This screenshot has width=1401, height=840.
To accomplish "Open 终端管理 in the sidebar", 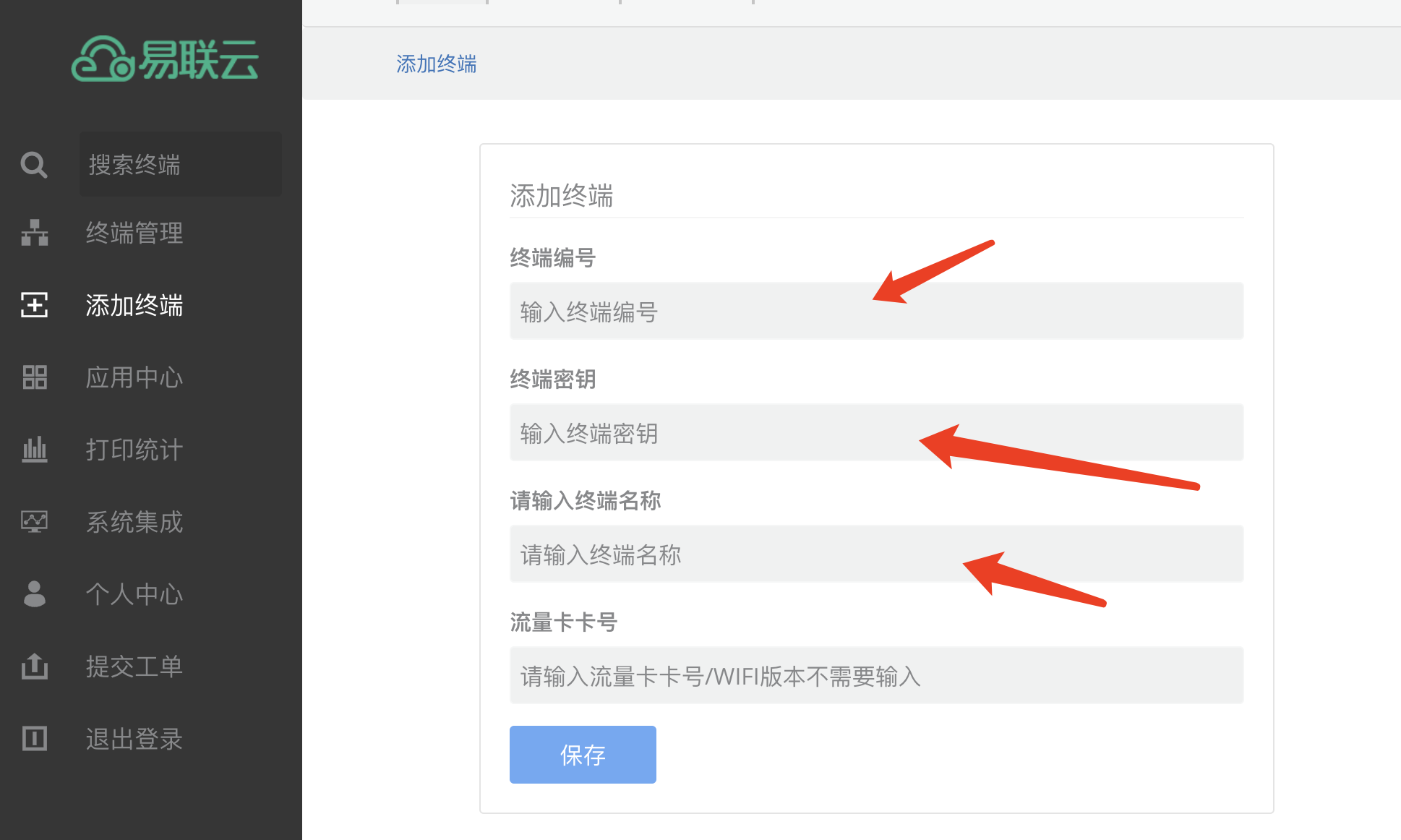I will coord(134,233).
